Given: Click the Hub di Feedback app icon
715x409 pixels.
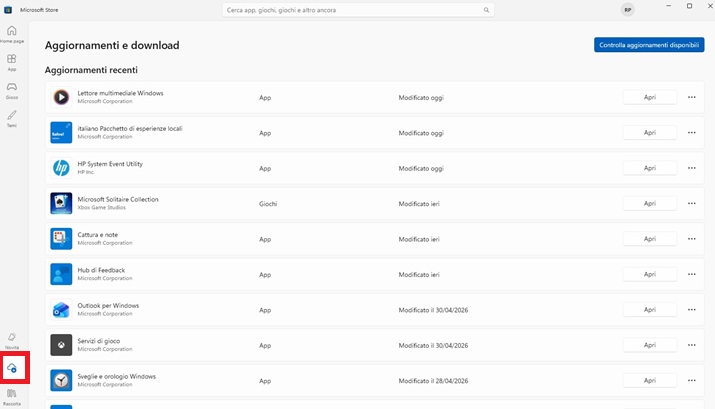Looking at the screenshot, I should pyautogui.click(x=61, y=274).
